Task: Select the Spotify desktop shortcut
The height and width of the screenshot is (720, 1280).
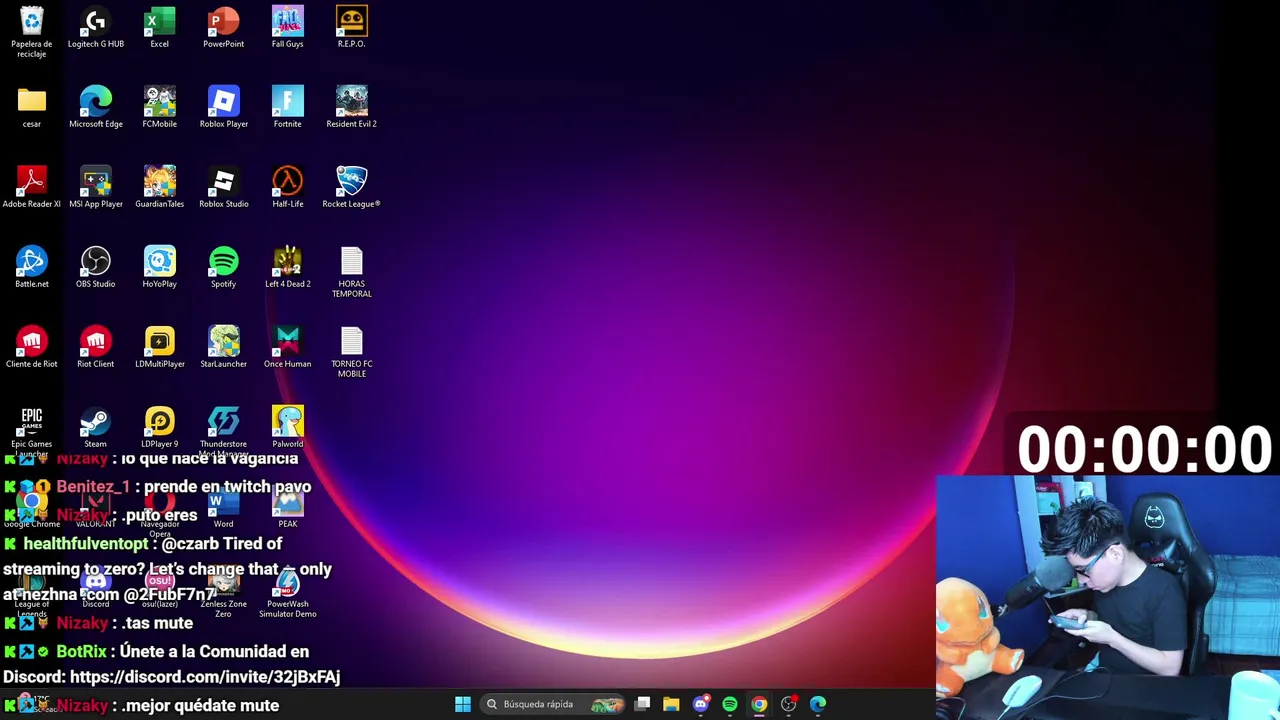Action: click(224, 268)
